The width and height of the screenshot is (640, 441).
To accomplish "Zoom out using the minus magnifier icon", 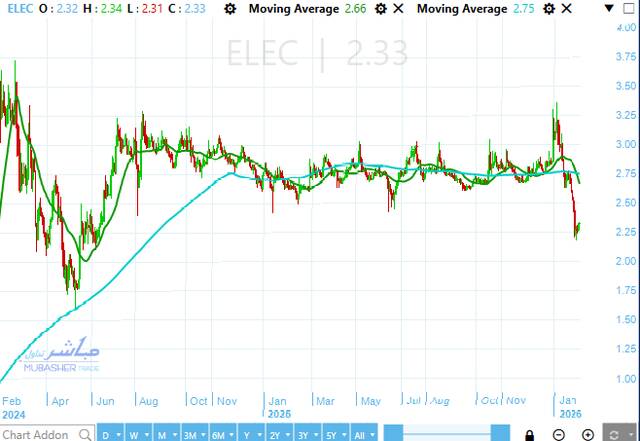I will 558,434.
